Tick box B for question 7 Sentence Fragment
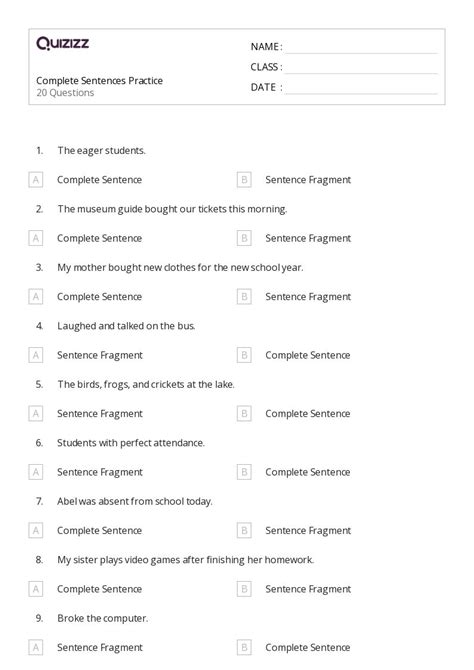The height and width of the screenshot is (670, 474). 244,531
